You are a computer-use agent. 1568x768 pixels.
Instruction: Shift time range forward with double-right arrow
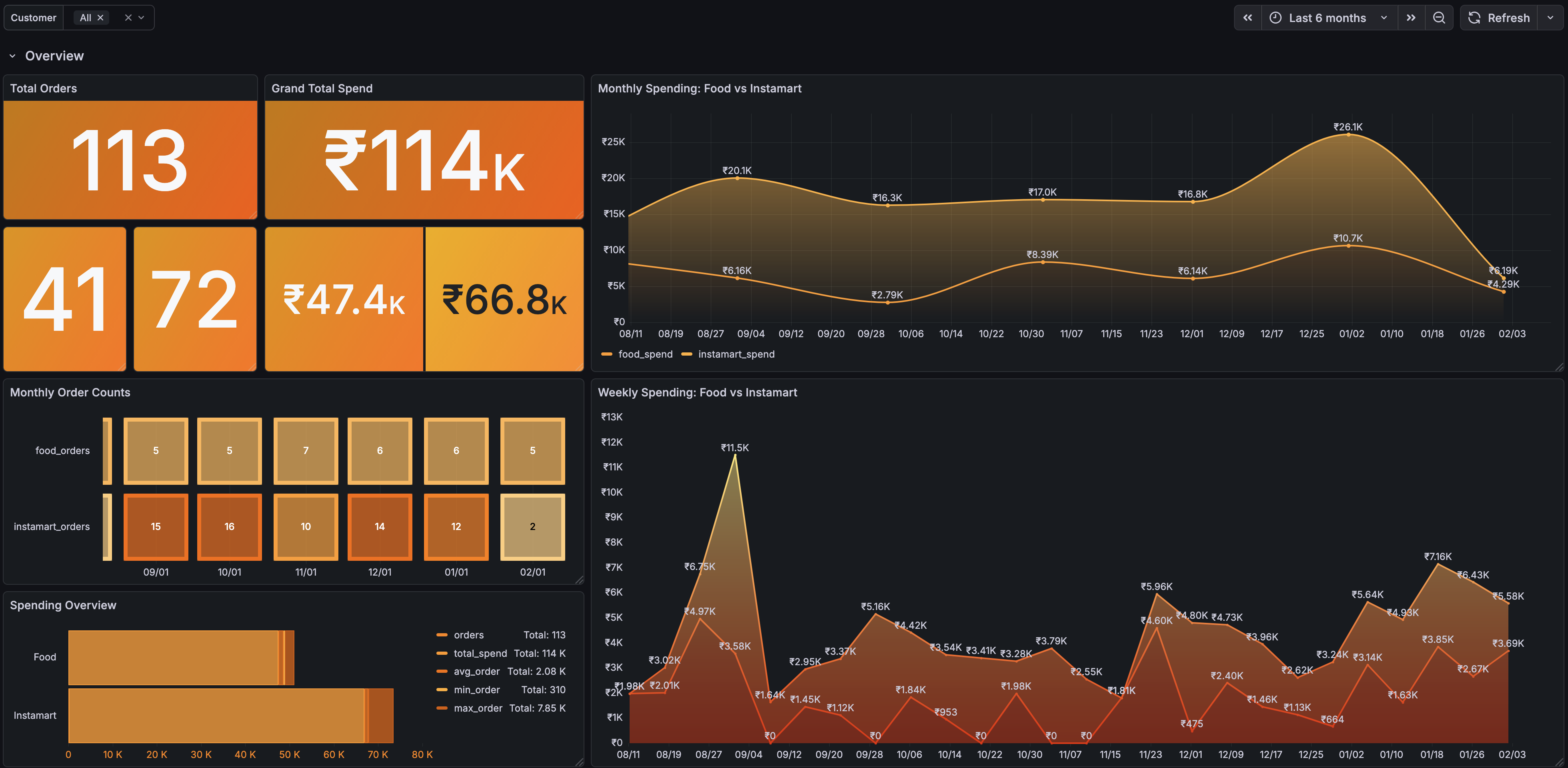click(1412, 17)
